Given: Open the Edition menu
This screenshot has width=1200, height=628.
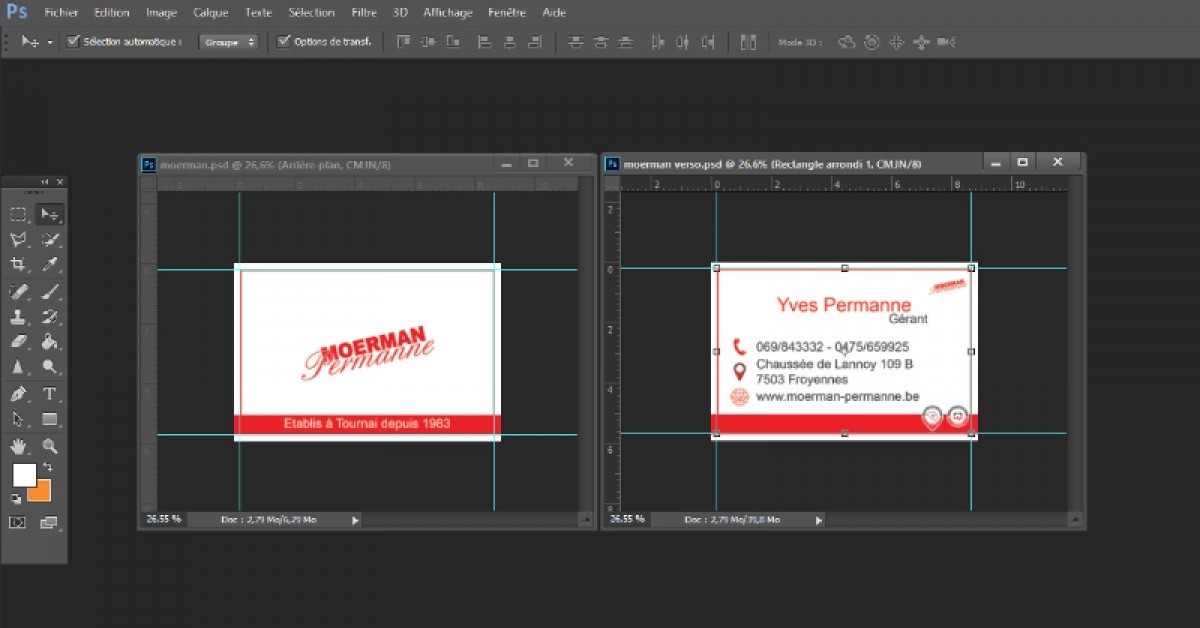Looking at the screenshot, I should click(x=112, y=13).
